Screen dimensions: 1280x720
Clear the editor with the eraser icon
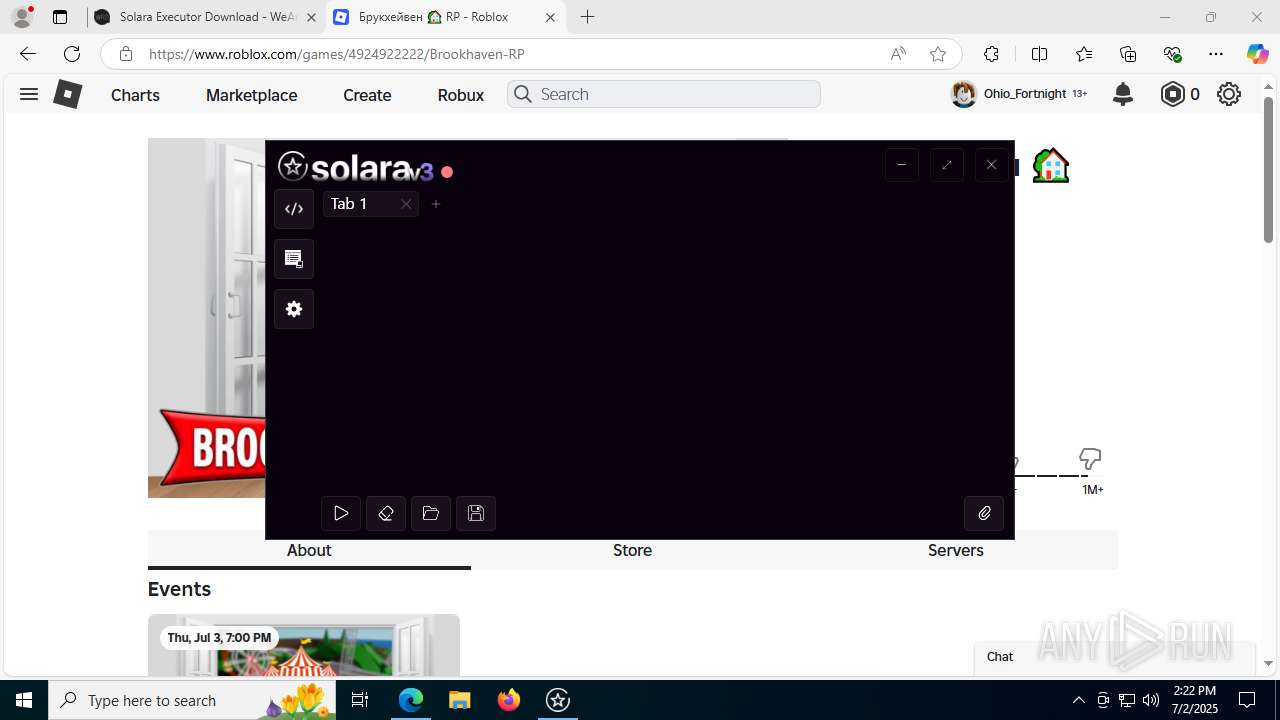[386, 513]
